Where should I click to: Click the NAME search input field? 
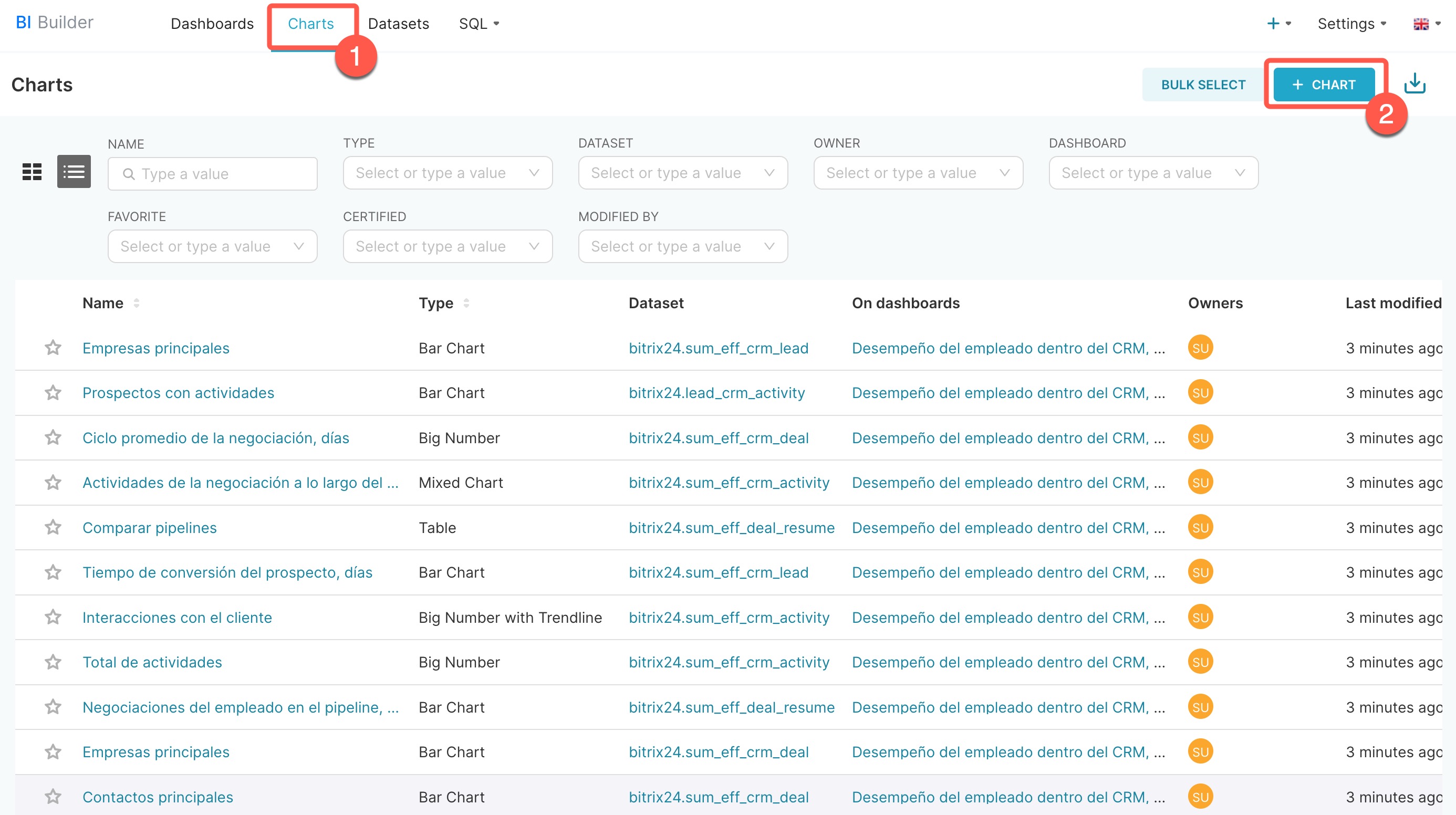coord(213,174)
